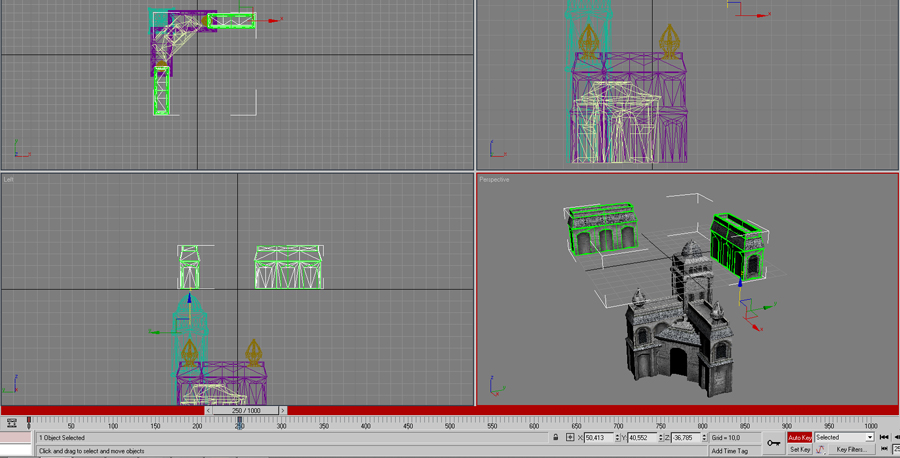Open the default in/out tangents curve icon
The width and height of the screenshot is (900, 458).
coord(821,450)
